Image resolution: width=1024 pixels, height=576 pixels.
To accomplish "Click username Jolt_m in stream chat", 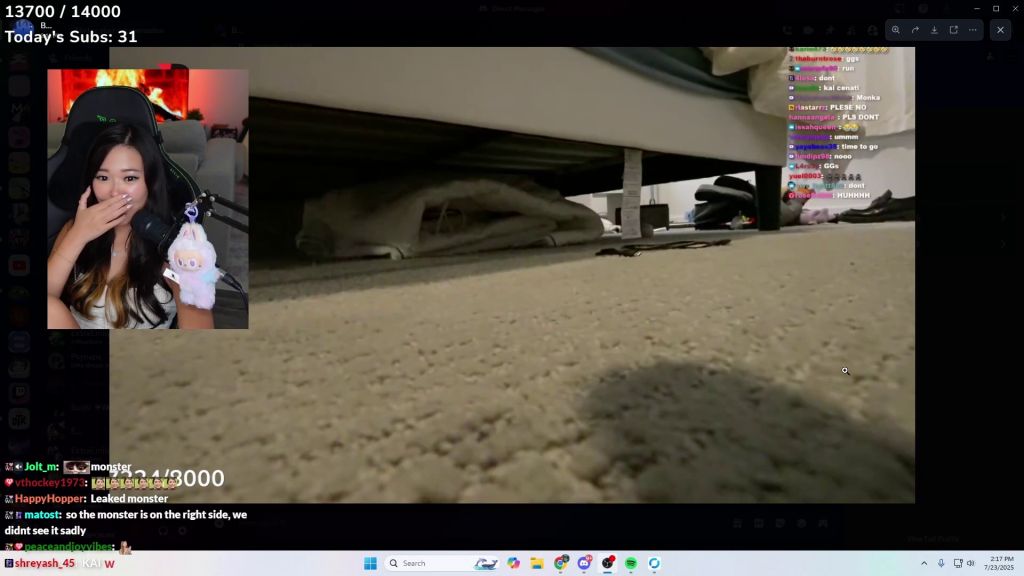I will (x=41, y=467).
